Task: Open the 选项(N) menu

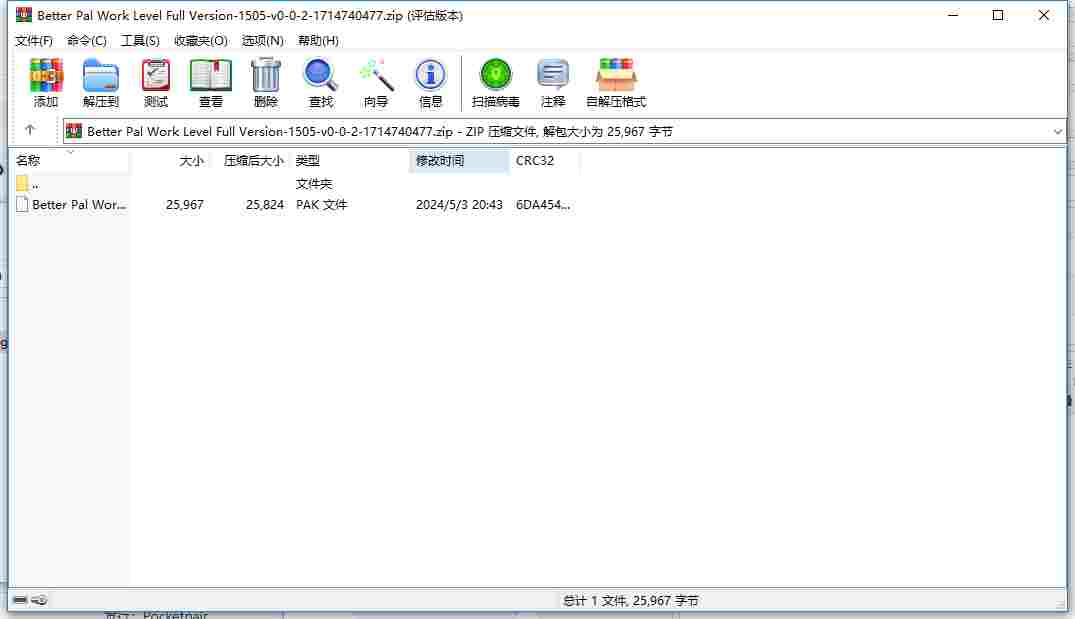Action: pyautogui.click(x=263, y=40)
